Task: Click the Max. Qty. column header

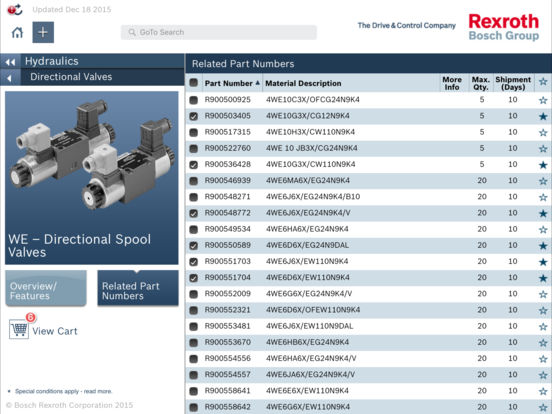Action: (x=481, y=83)
